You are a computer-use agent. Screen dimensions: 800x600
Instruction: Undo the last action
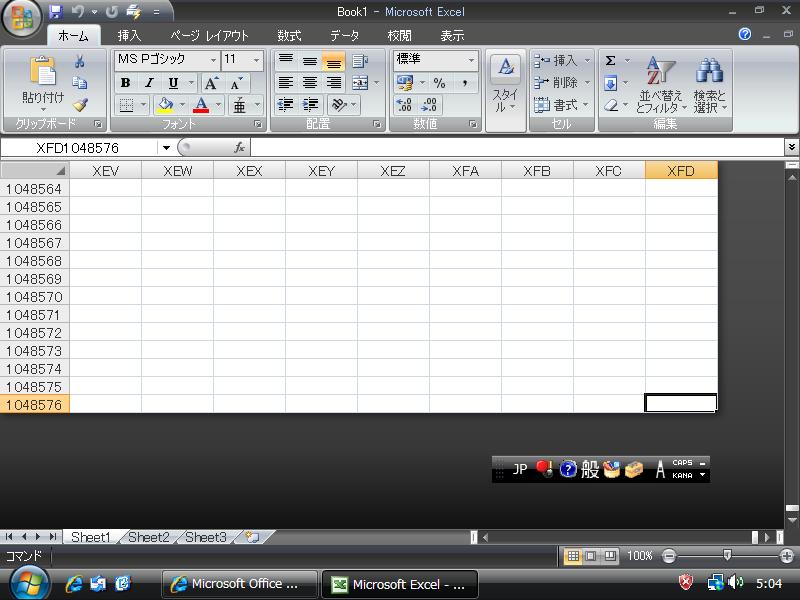coord(78,11)
